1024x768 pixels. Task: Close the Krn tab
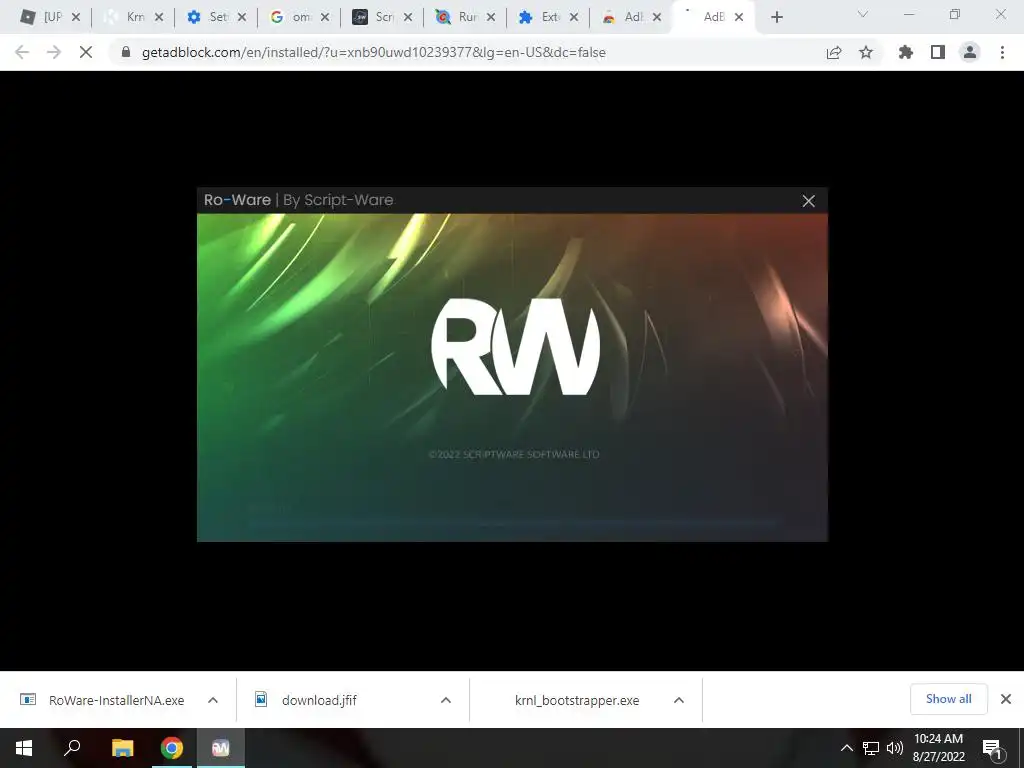click(159, 18)
